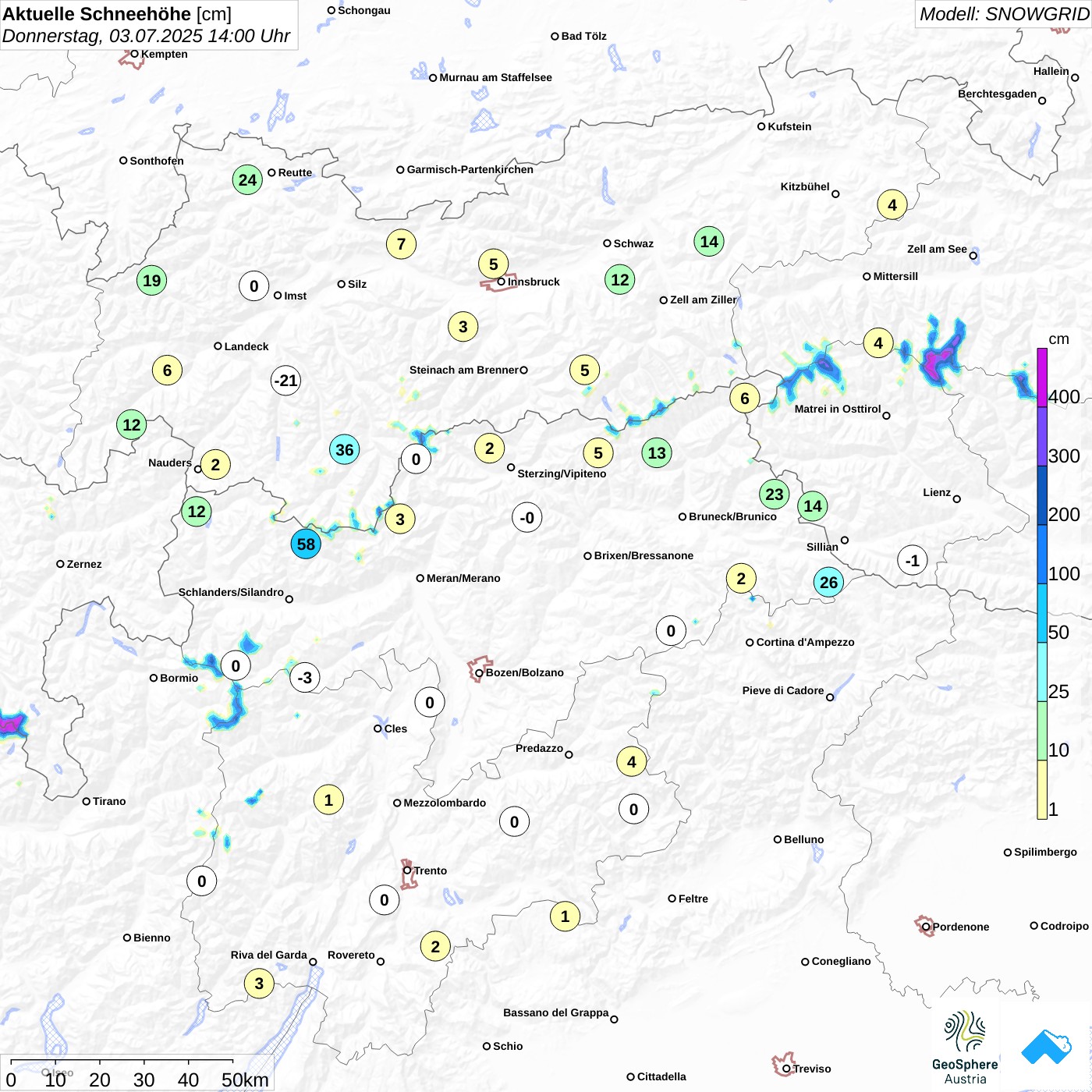
Task: Click the 14 marker east of Schwaz
Action: [708, 242]
